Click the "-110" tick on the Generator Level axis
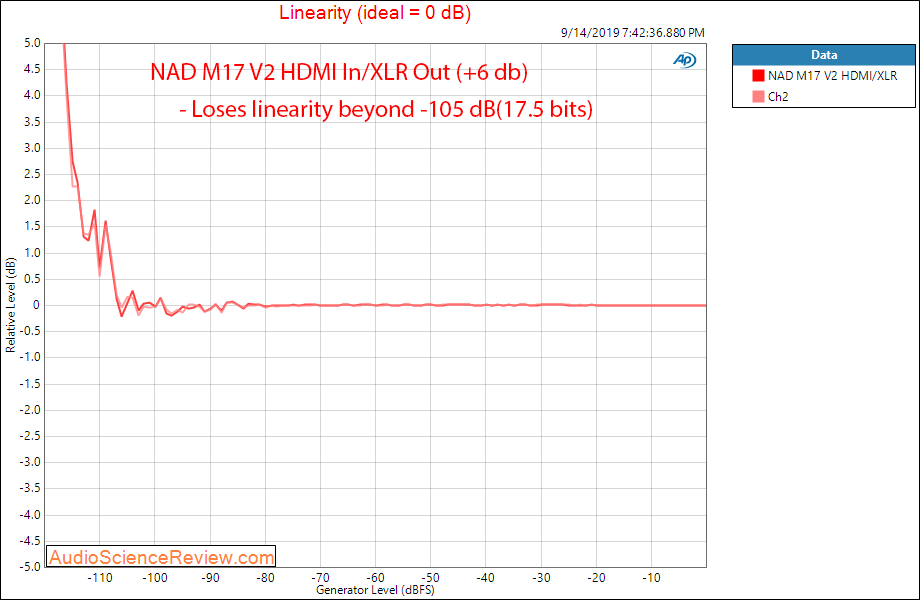 click(x=100, y=578)
